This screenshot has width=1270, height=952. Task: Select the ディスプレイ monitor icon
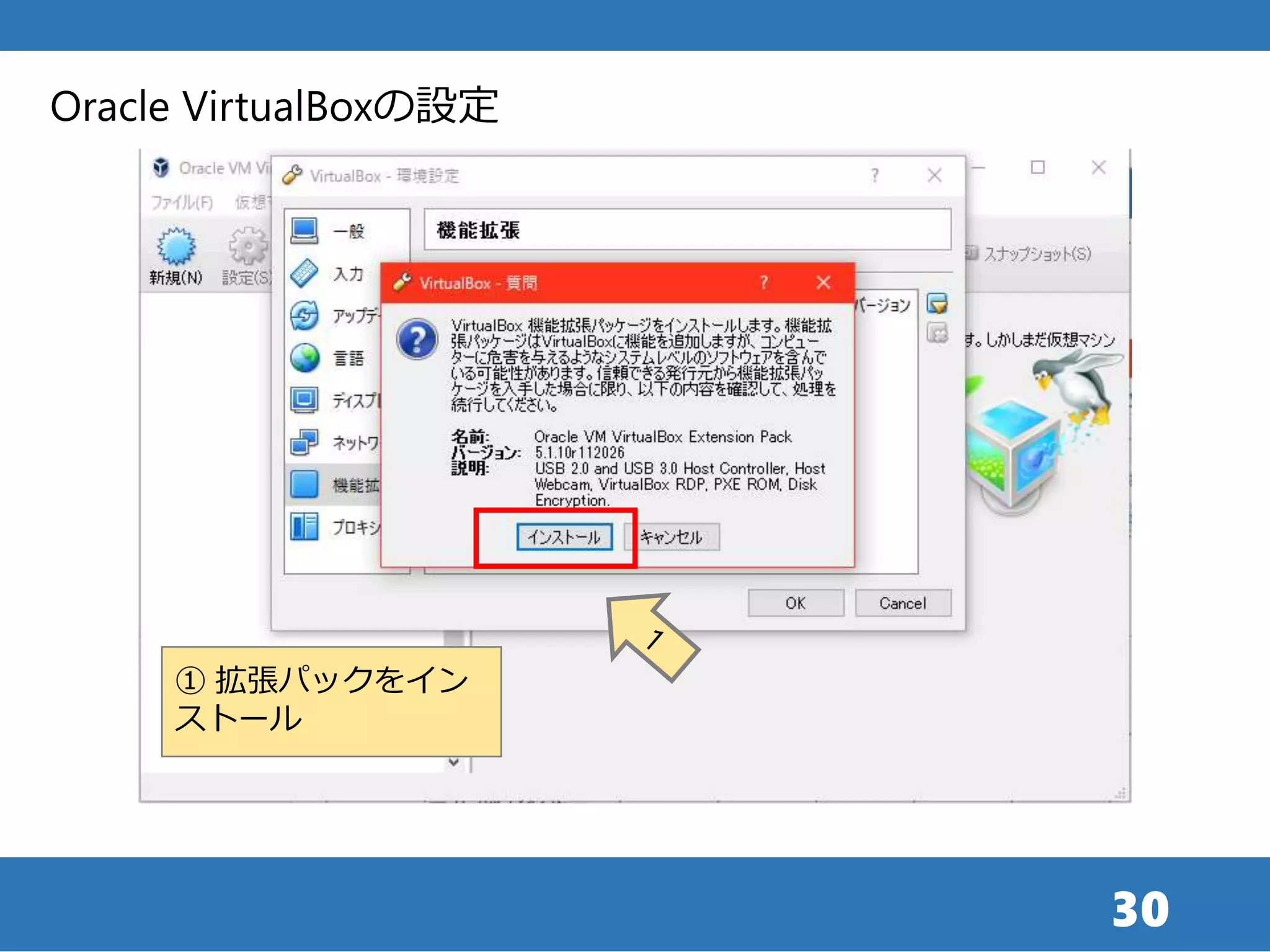(304, 400)
